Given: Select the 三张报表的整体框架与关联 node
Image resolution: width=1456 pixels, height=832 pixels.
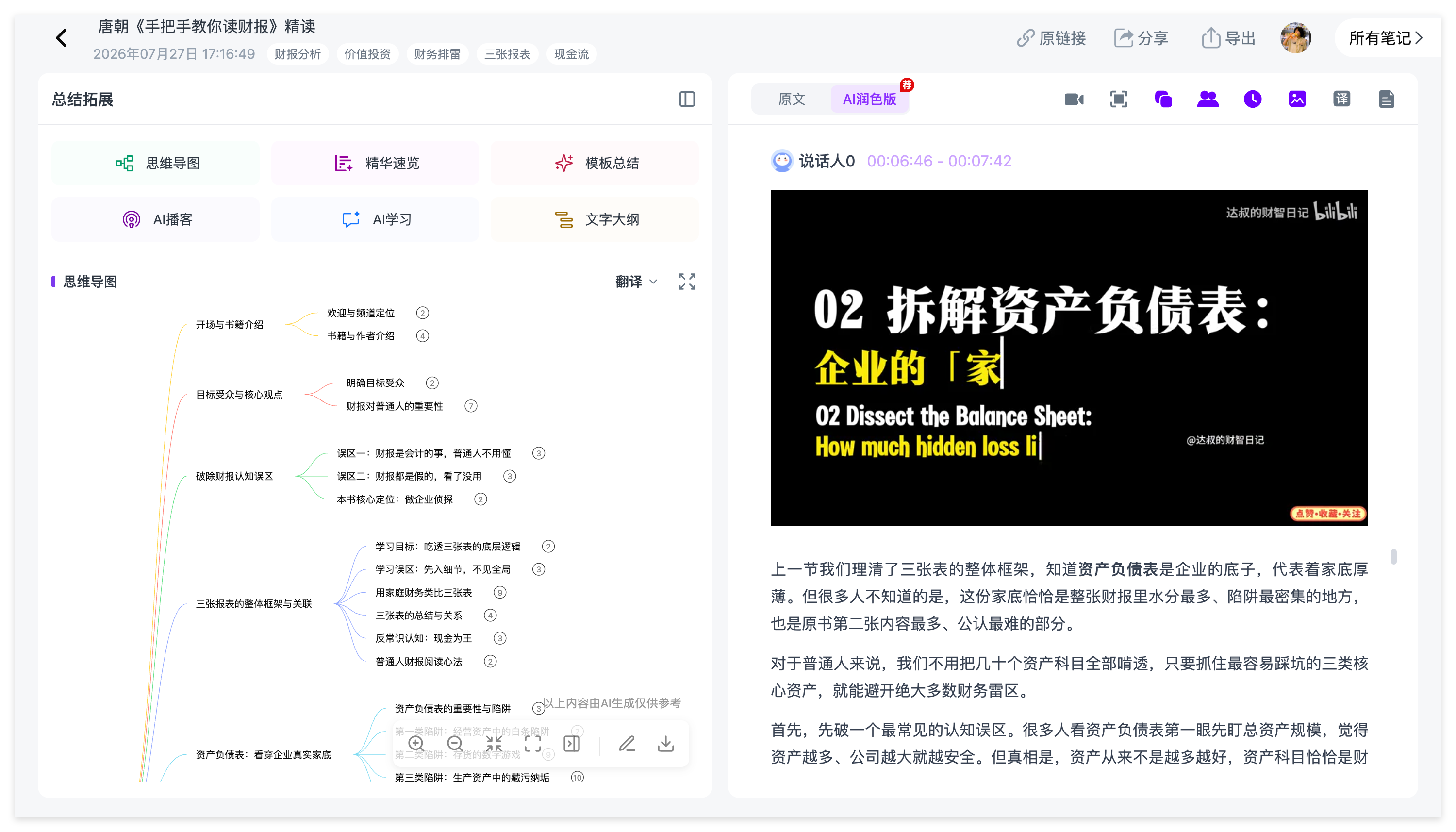Looking at the screenshot, I should coord(254,603).
